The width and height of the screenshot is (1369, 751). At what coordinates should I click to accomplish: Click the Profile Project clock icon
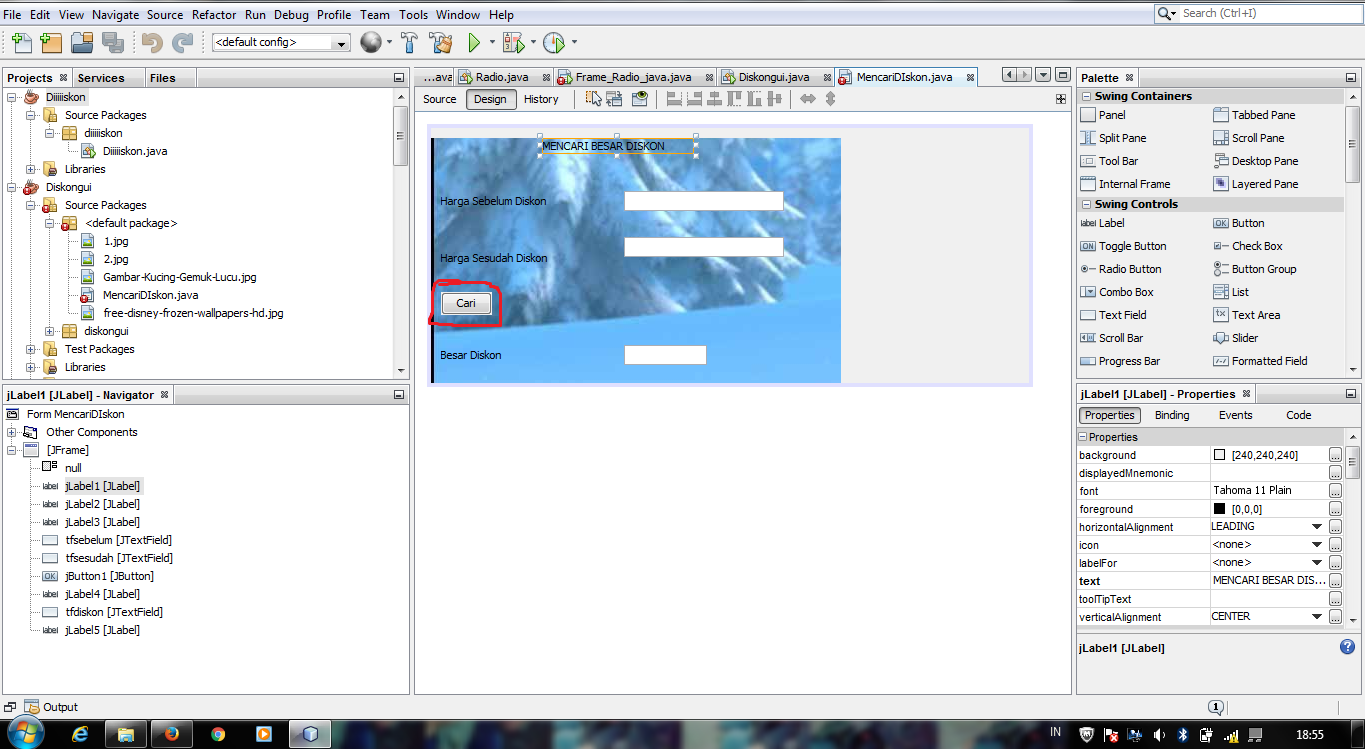coord(554,42)
